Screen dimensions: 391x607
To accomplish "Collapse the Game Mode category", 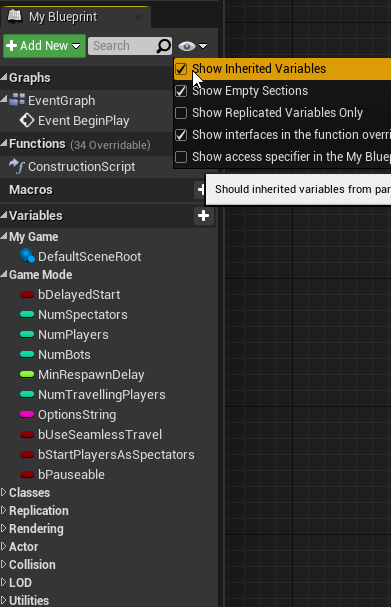I will click(x=4, y=274).
